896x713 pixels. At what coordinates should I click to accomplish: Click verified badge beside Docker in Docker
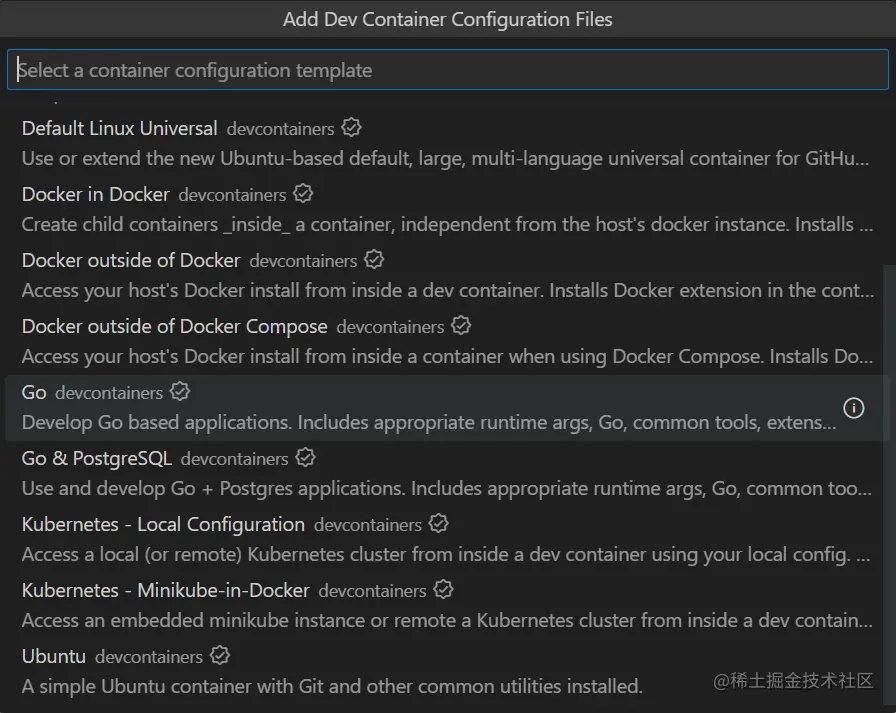pyautogui.click(x=303, y=194)
